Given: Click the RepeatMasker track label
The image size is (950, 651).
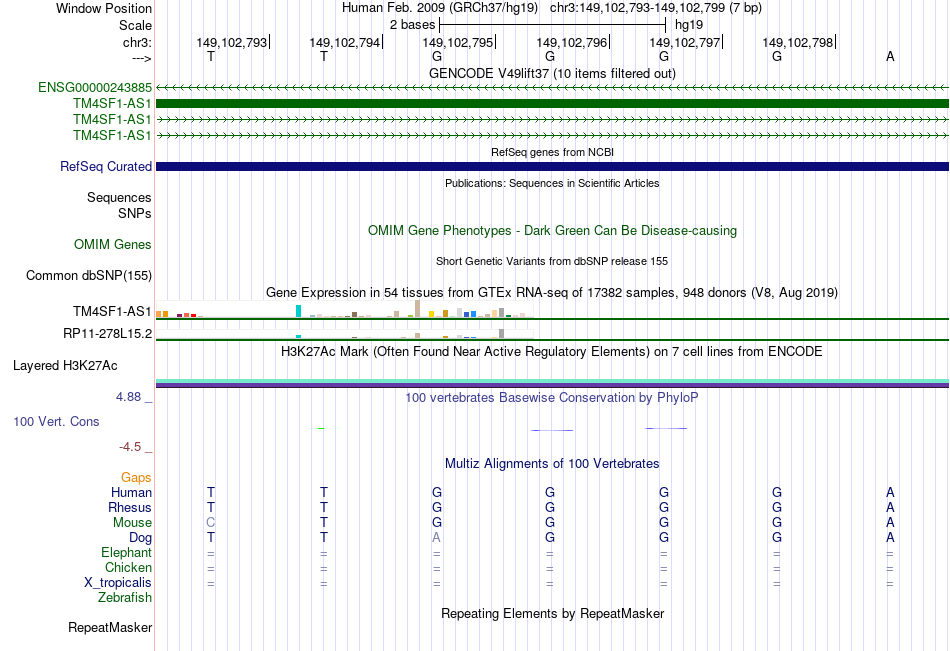Looking at the screenshot, I should tap(110, 627).
